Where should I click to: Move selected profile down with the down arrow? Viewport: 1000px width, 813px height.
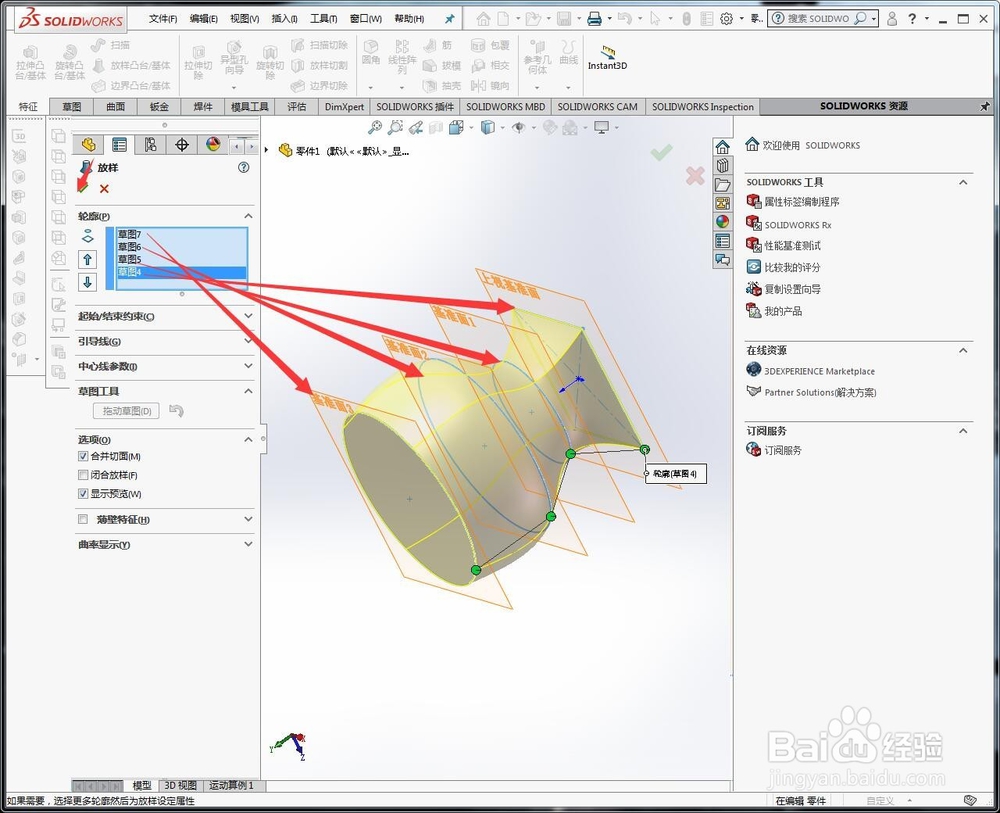coord(87,282)
